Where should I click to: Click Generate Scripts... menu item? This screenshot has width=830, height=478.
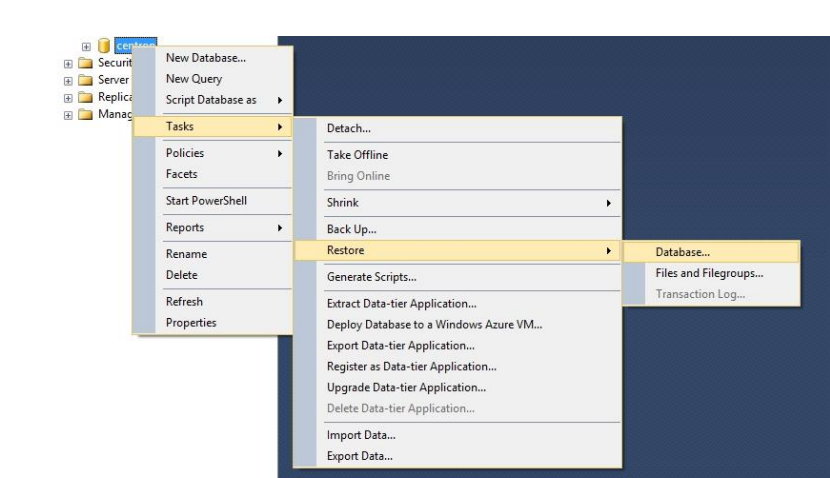(371, 277)
